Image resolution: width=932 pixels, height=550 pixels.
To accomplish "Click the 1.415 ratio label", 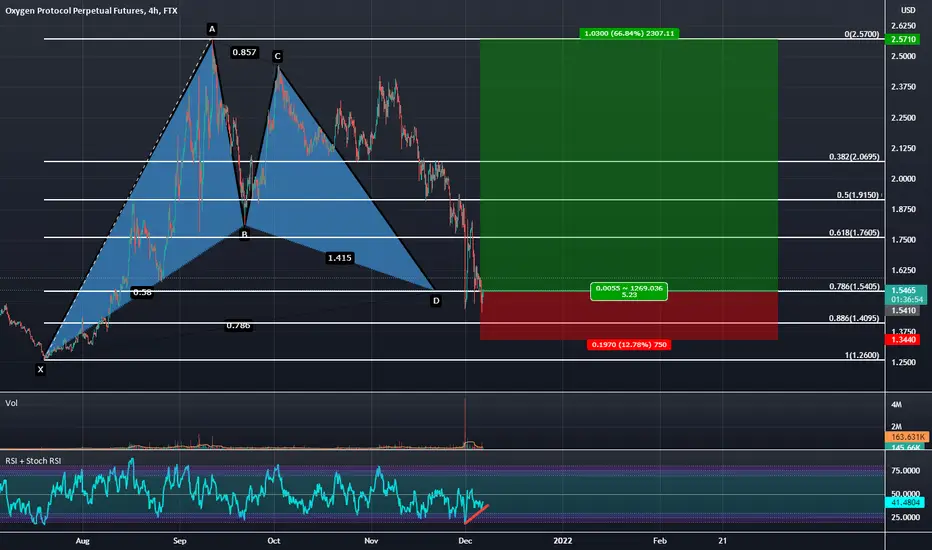I will (x=339, y=258).
